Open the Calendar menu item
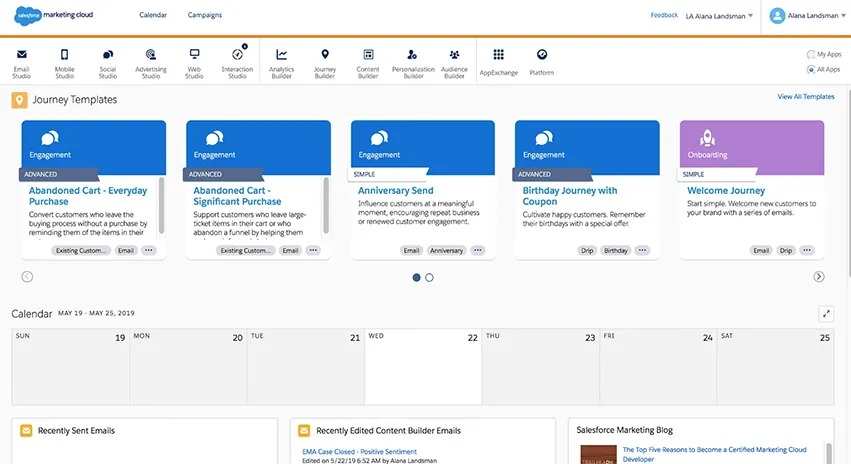Viewport: 851px width, 464px height. 153,15
